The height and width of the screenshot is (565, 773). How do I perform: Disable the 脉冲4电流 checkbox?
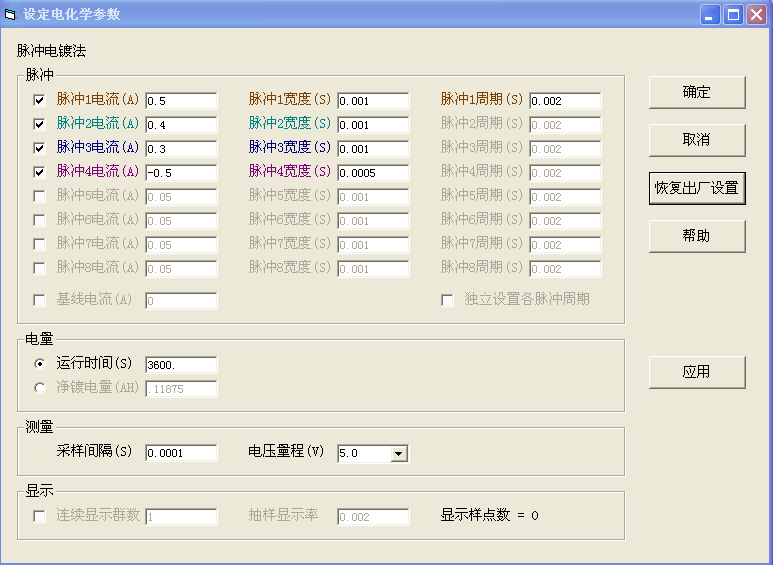pyautogui.click(x=40, y=172)
